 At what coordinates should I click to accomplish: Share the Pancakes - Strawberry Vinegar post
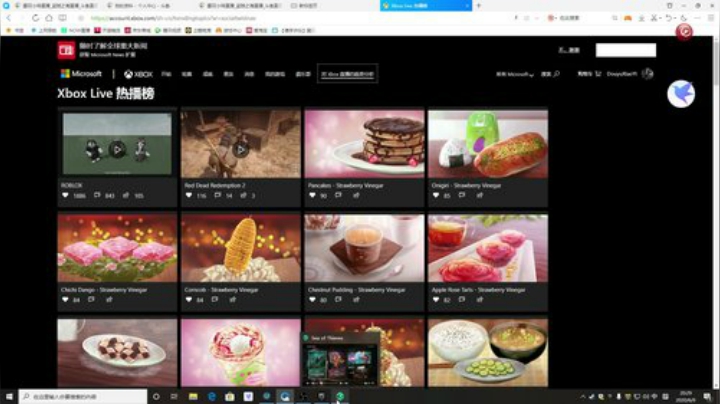pos(356,196)
